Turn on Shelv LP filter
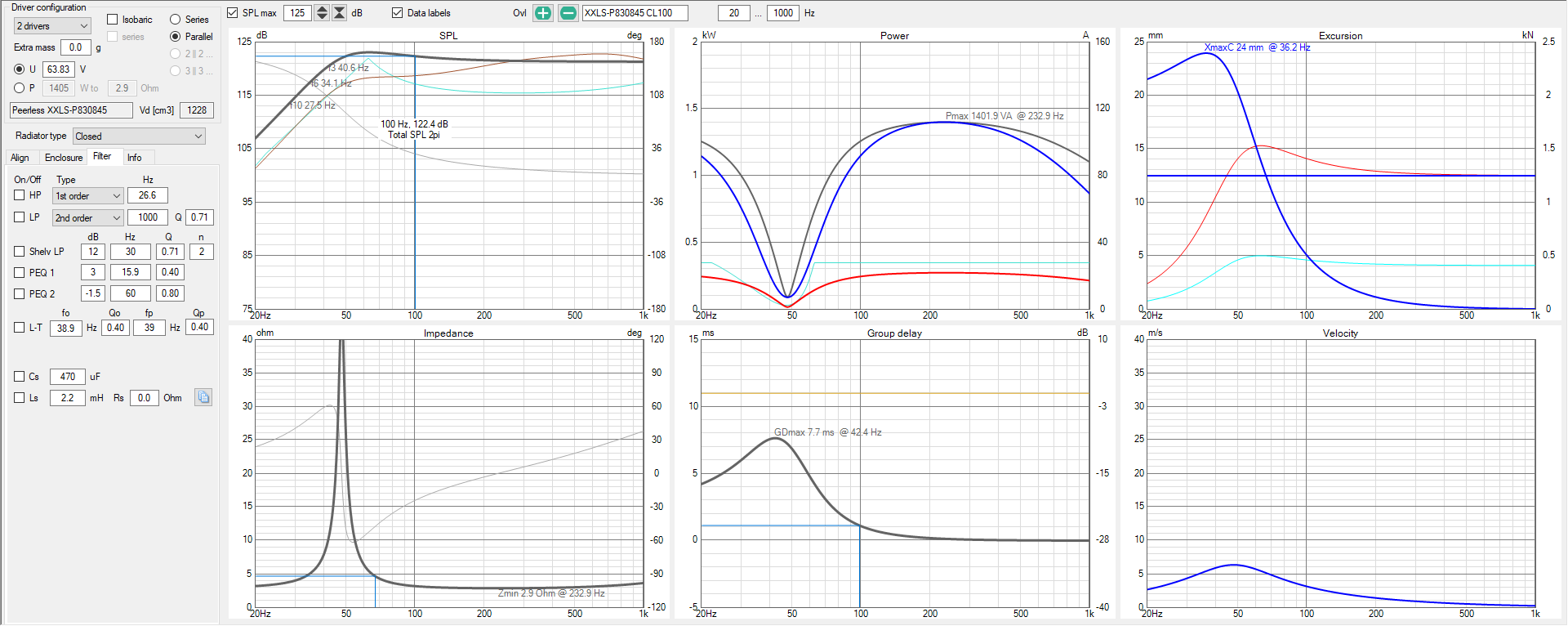The height and width of the screenshot is (626, 1568). (20, 252)
